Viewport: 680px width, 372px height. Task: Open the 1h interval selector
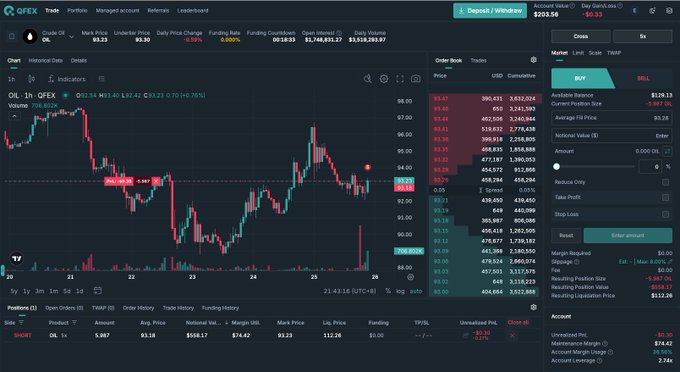pyautogui.click(x=12, y=79)
